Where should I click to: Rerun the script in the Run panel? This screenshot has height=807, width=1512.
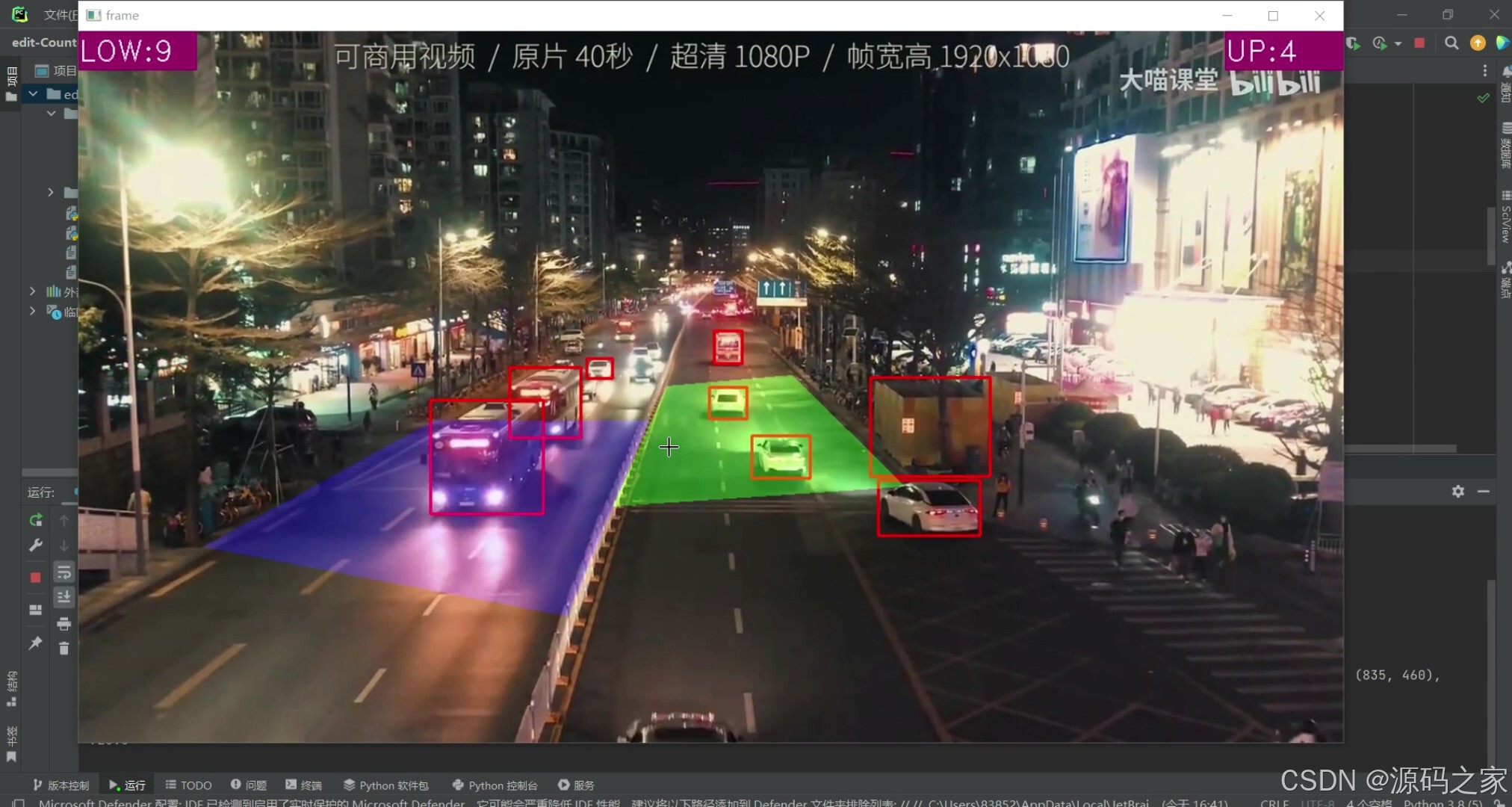click(35, 520)
